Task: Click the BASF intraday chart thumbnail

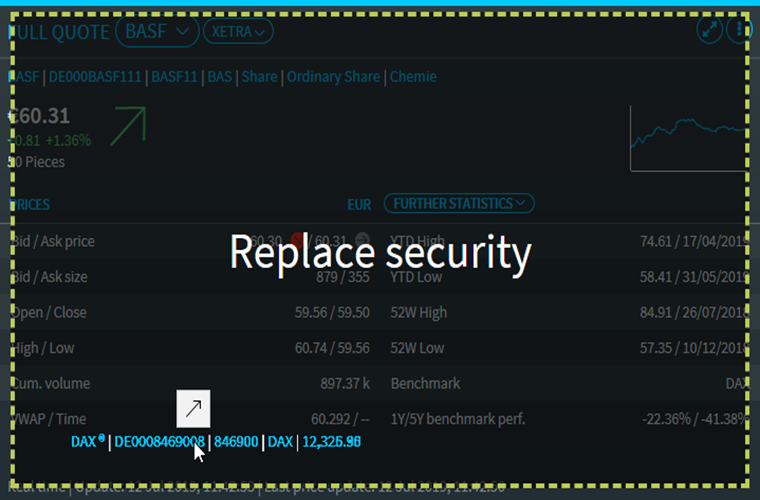Action: 688,140
